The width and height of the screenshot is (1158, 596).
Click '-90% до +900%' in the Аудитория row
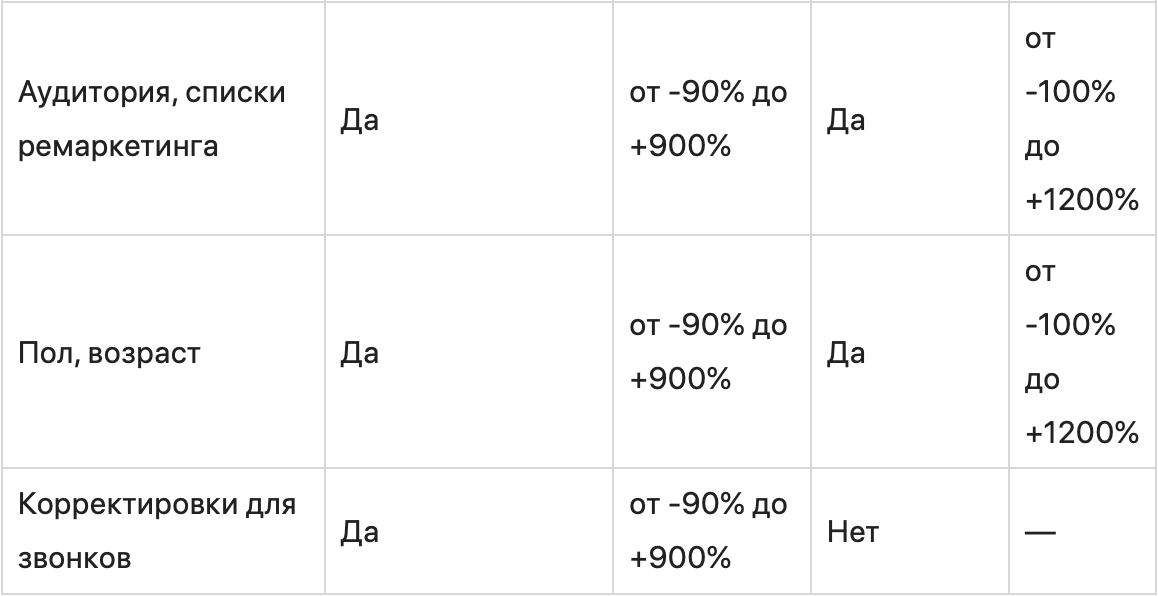[x=708, y=120]
